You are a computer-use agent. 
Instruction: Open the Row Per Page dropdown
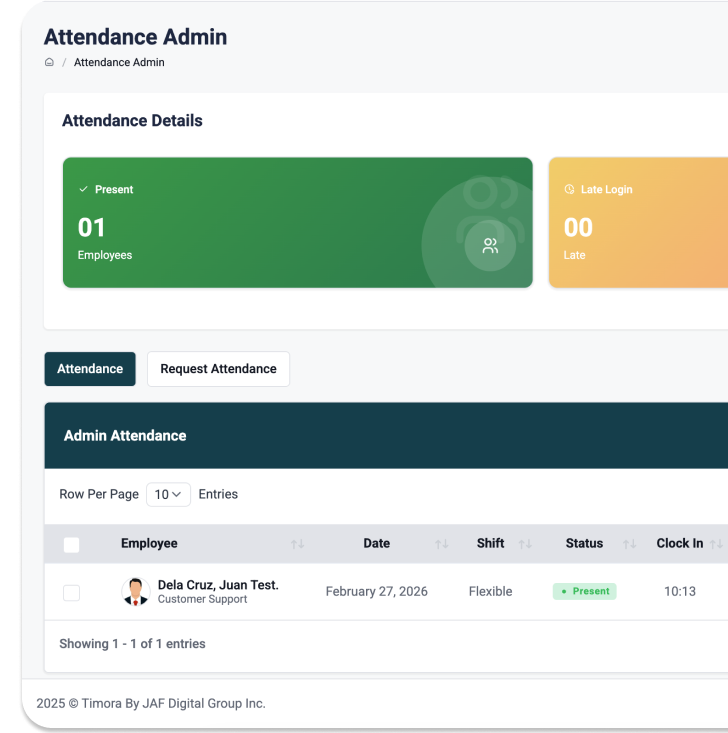[168, 495]
